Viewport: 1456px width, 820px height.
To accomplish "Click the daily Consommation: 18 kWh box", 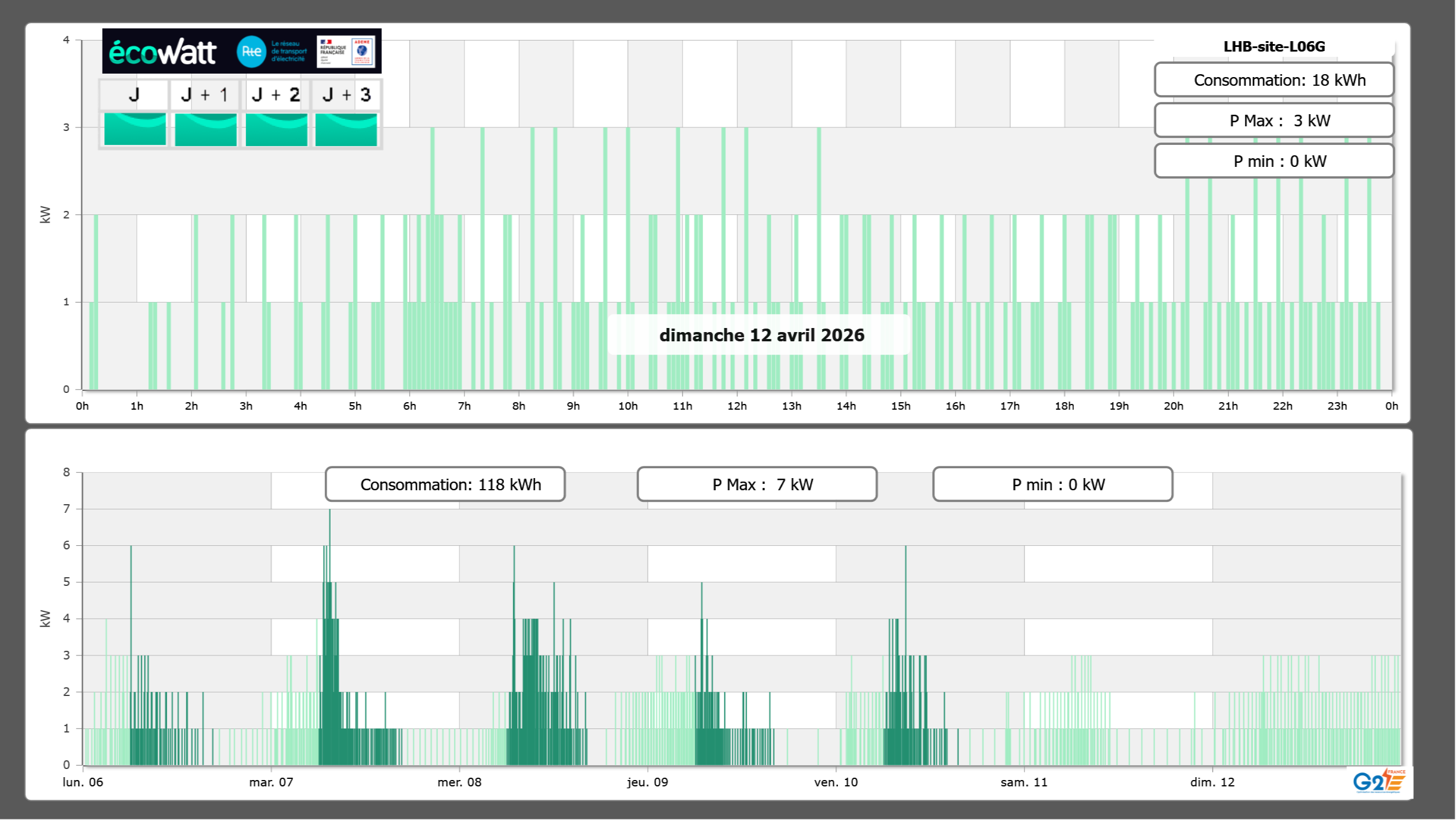I will click(x=1273, y=80).
